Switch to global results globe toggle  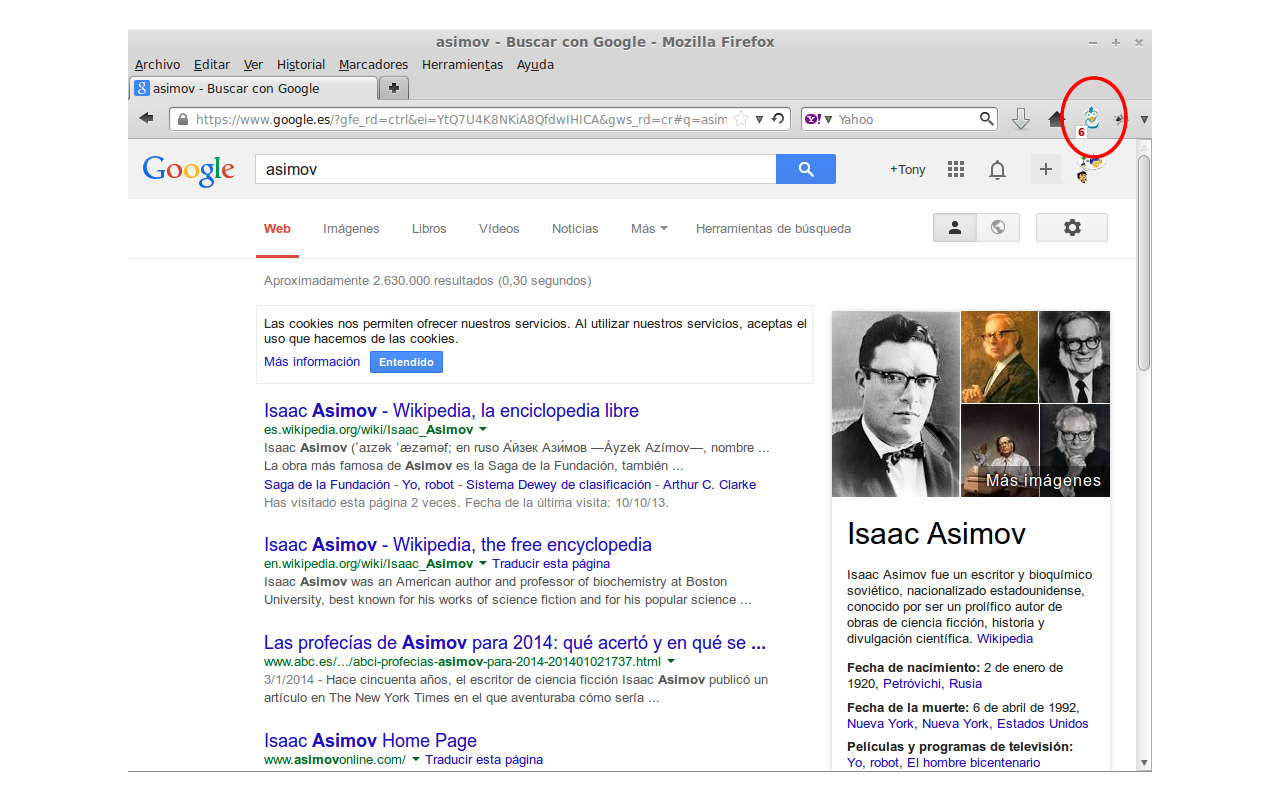997,228
